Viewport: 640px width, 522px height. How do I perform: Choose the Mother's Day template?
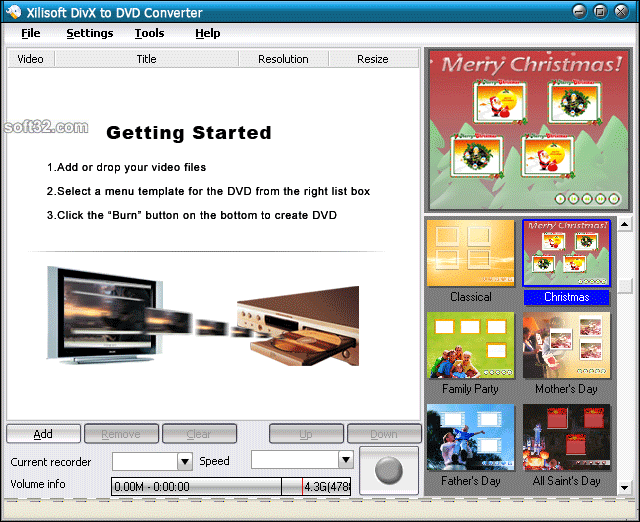tap(567, 345)
